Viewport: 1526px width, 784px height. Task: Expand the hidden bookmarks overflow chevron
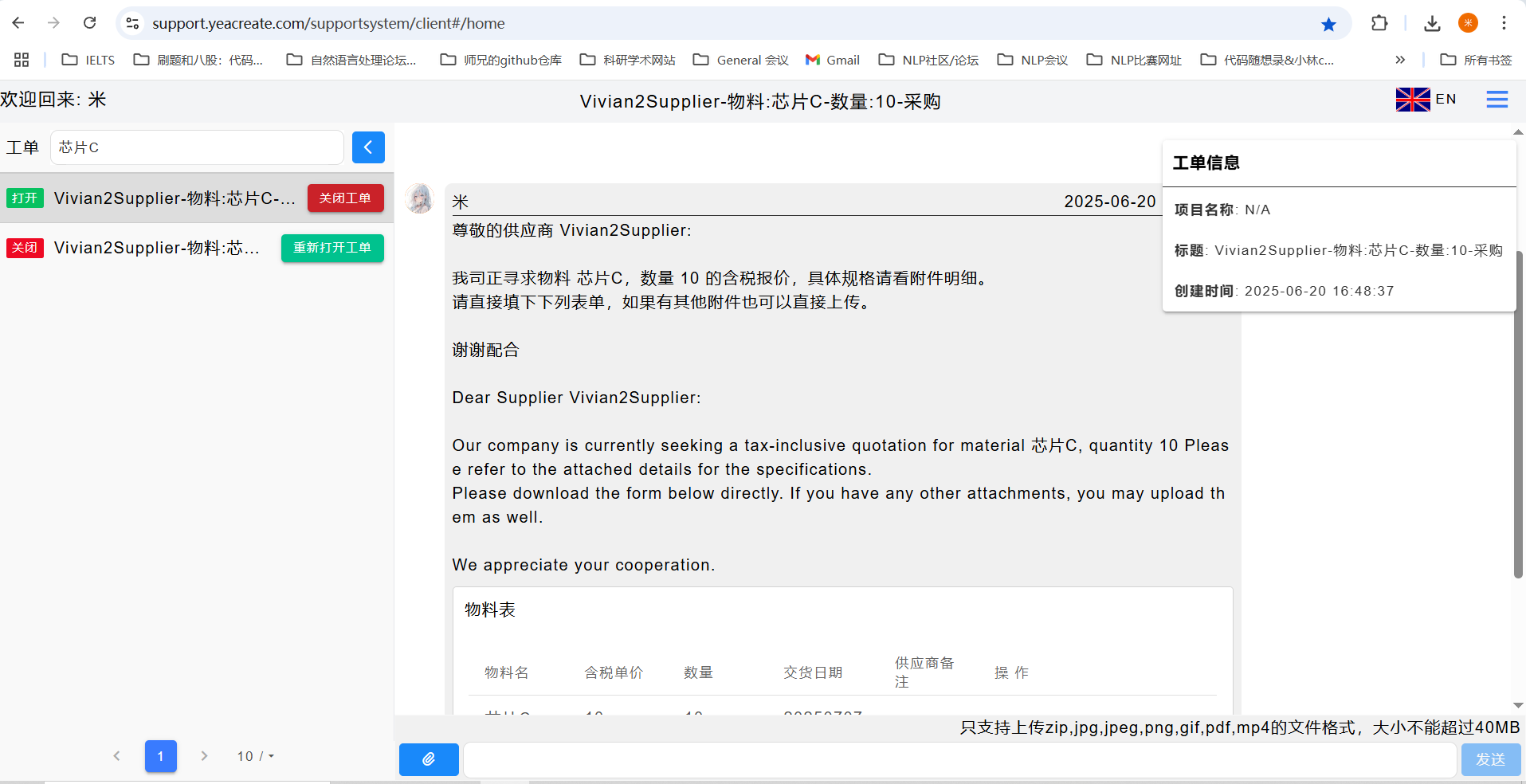tap(1400, 60)
